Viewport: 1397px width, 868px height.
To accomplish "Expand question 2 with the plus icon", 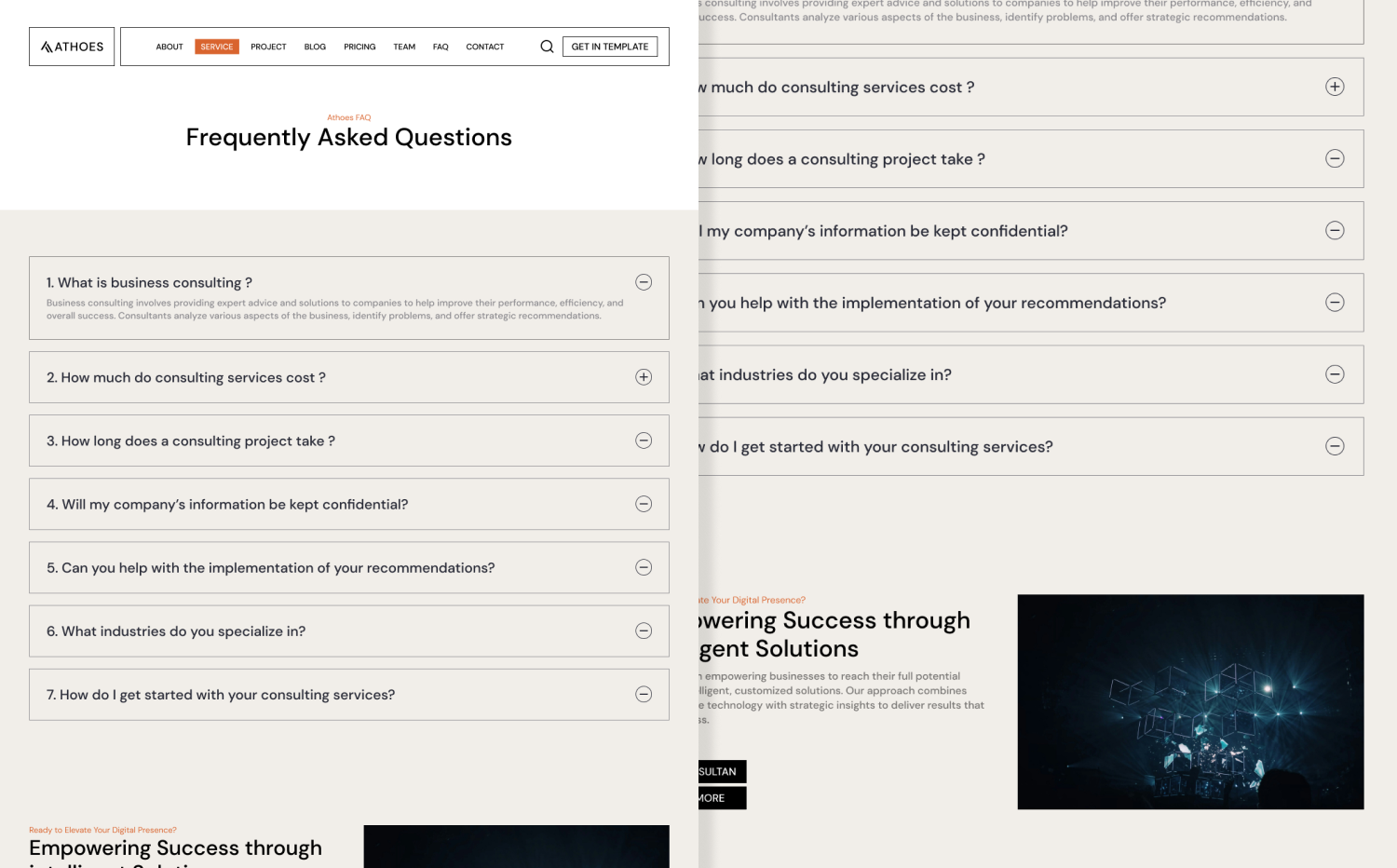I will (x=644, y=377).
